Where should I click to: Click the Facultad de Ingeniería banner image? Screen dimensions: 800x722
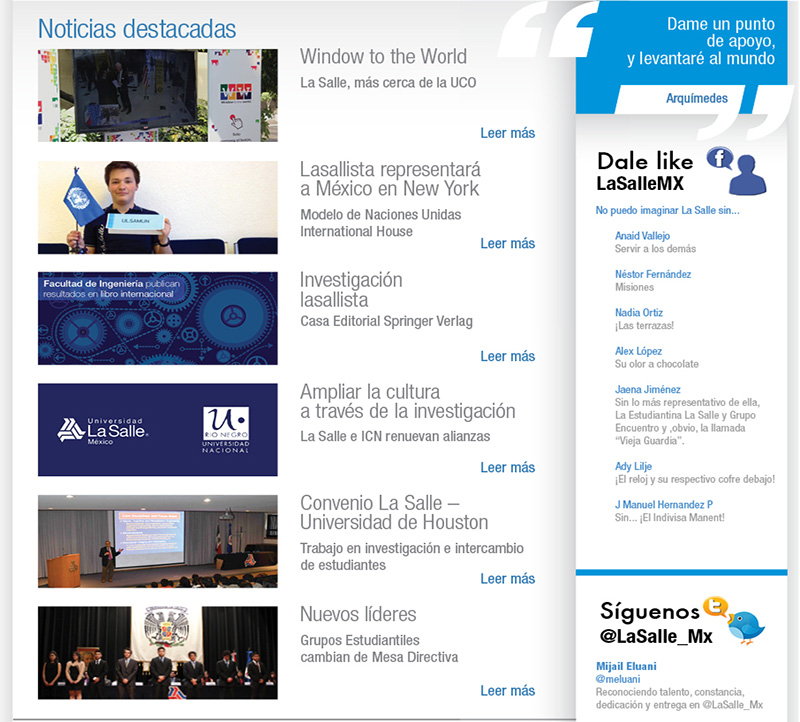[157, 318]
